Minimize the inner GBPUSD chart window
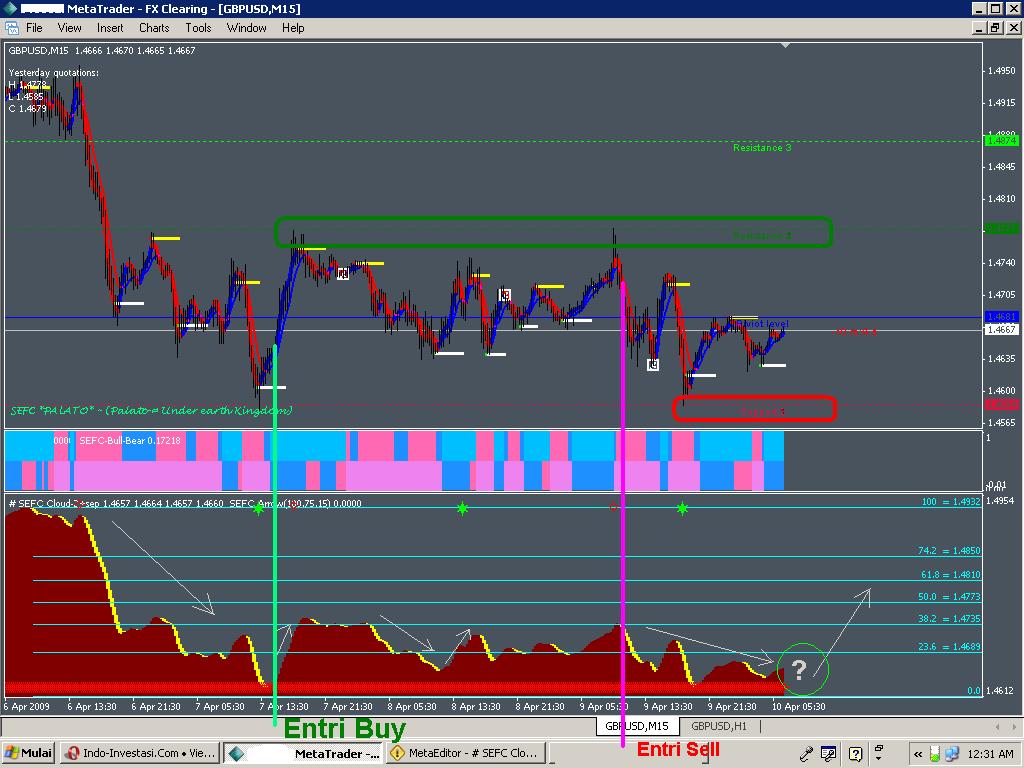 tap(979, 28)
